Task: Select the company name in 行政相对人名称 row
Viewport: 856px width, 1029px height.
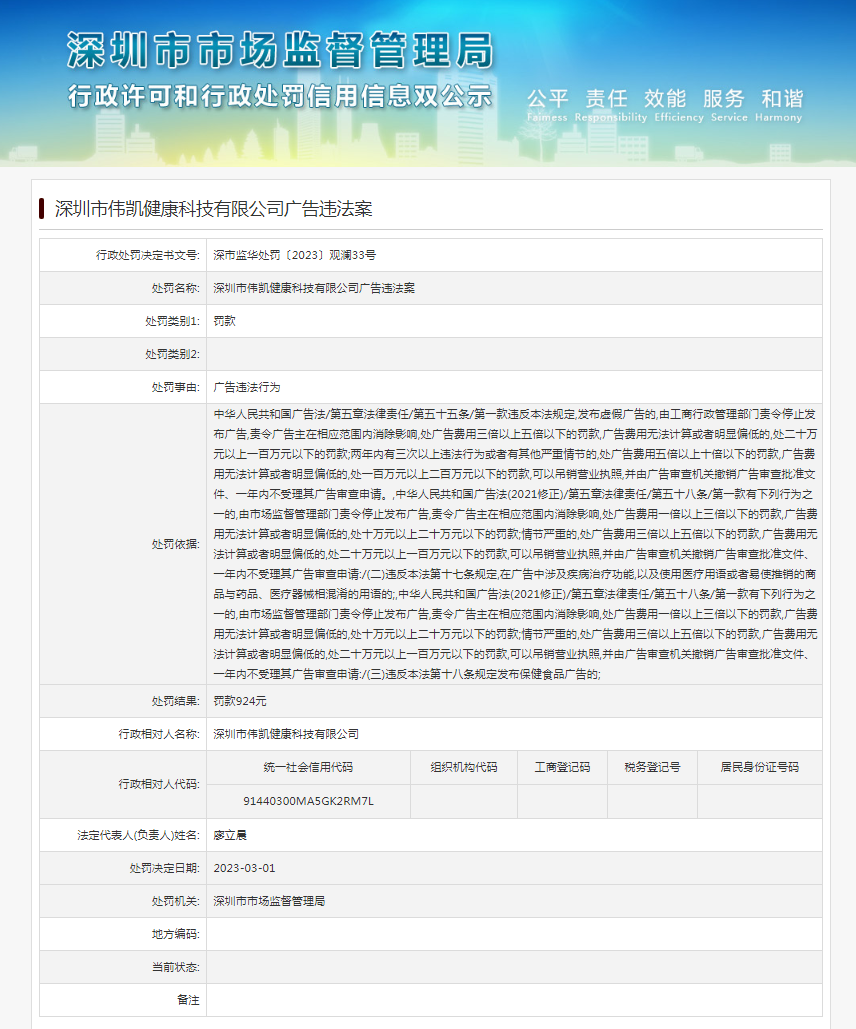Action: tap(286, 734)
